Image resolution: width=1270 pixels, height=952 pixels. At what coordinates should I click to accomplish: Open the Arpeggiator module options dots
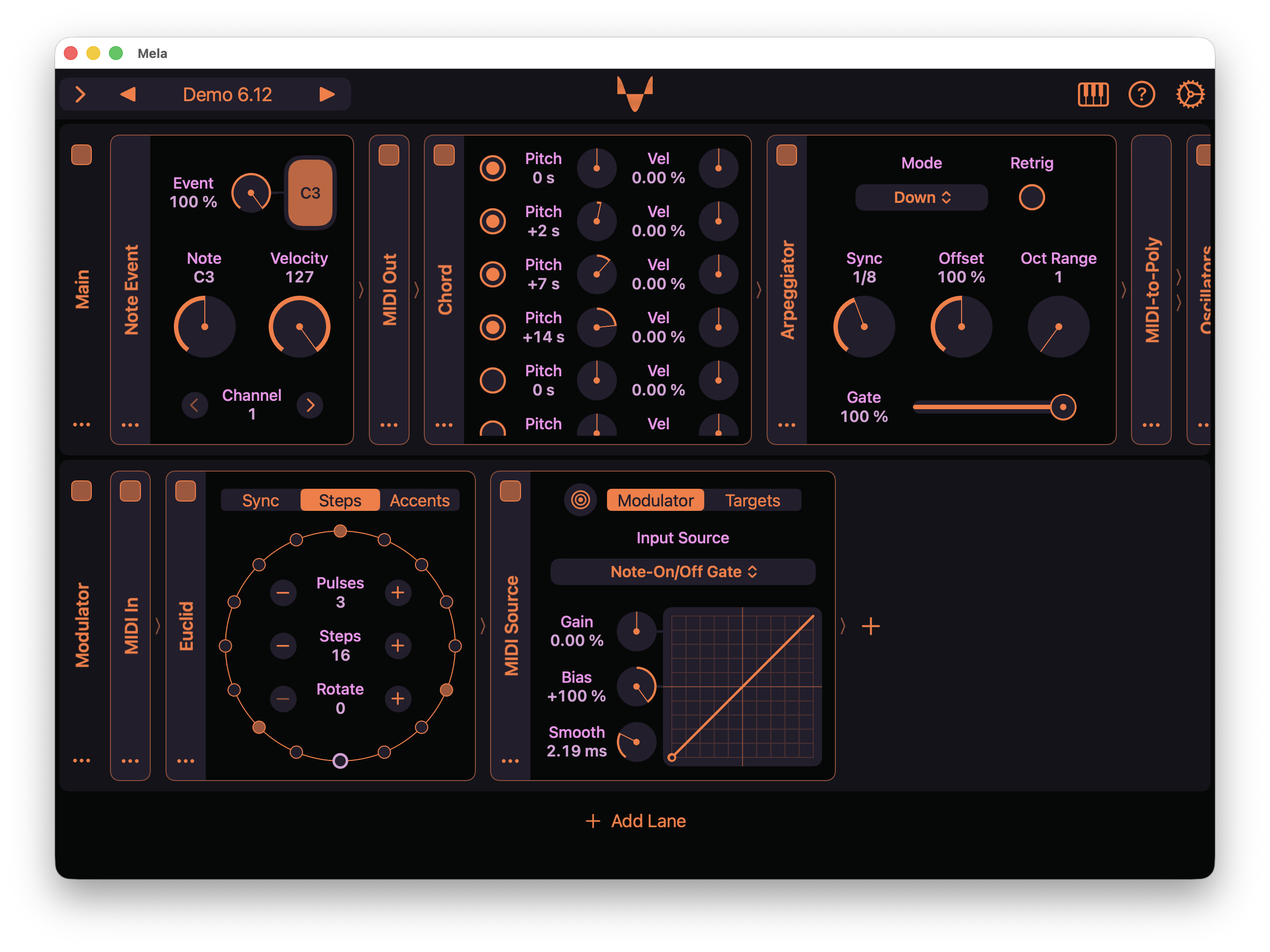787,425
